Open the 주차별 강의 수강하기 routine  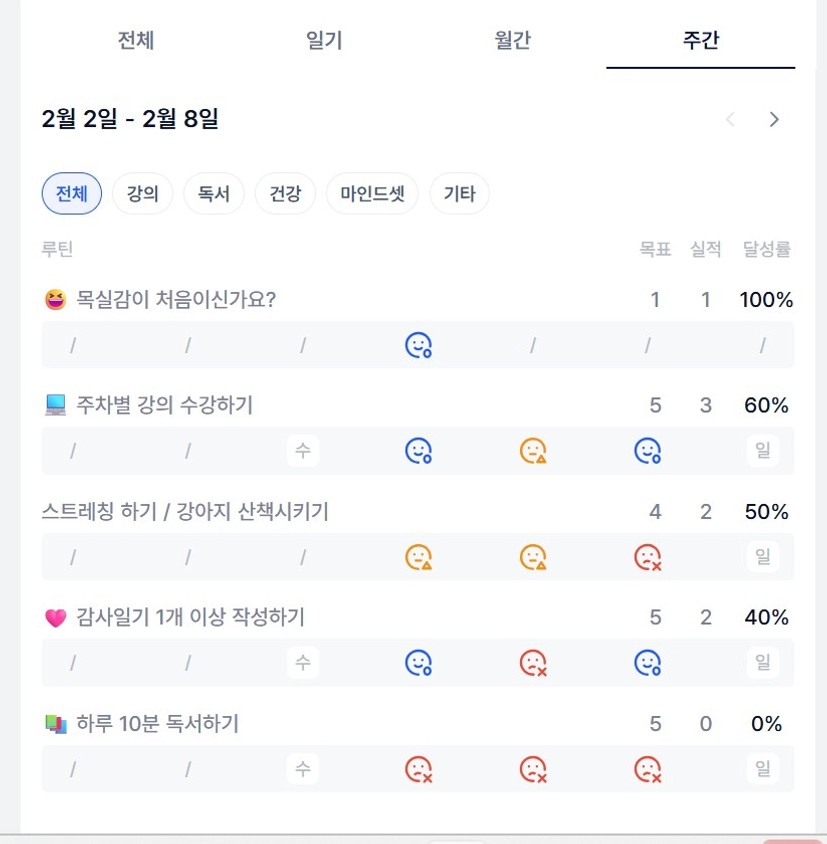point(164,405)
